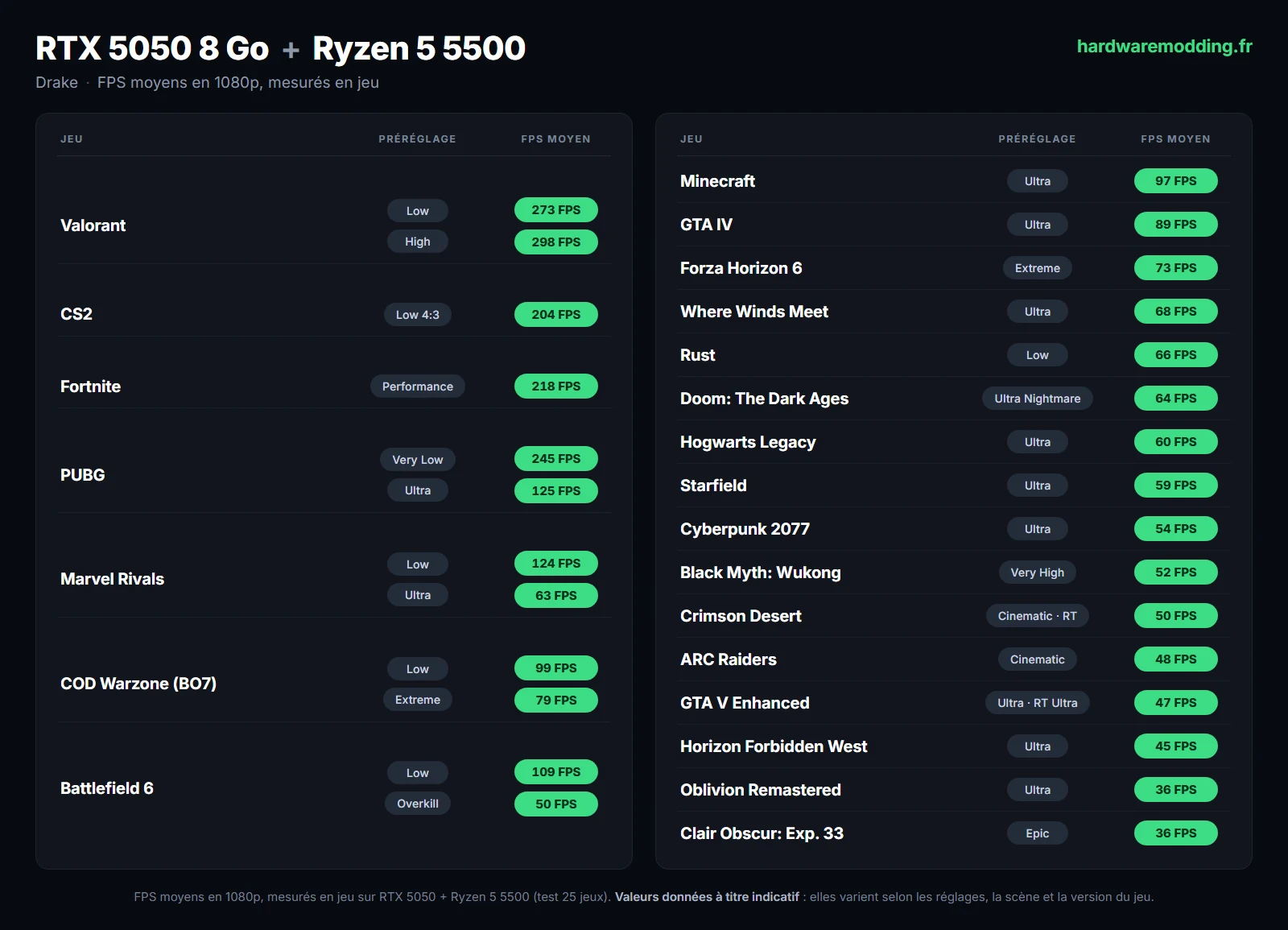Click the 36 FPS Clair Obscur badge
This screenshot has width=1288, height=930.
click(1176, 833)
